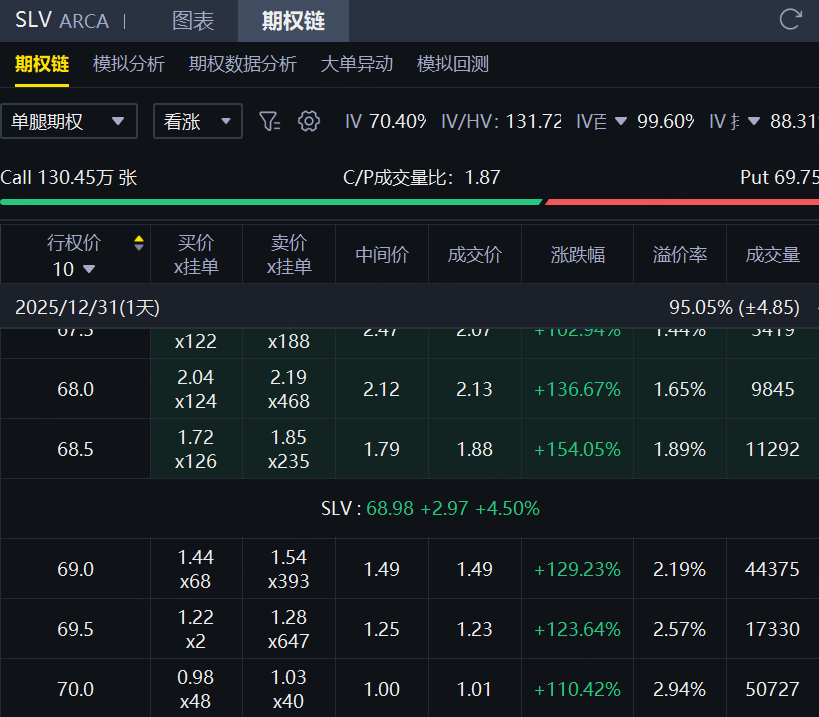Click the 卖价x挂单 column header
The width and height of the screenshot is (819, 717).
coord(289,254)
